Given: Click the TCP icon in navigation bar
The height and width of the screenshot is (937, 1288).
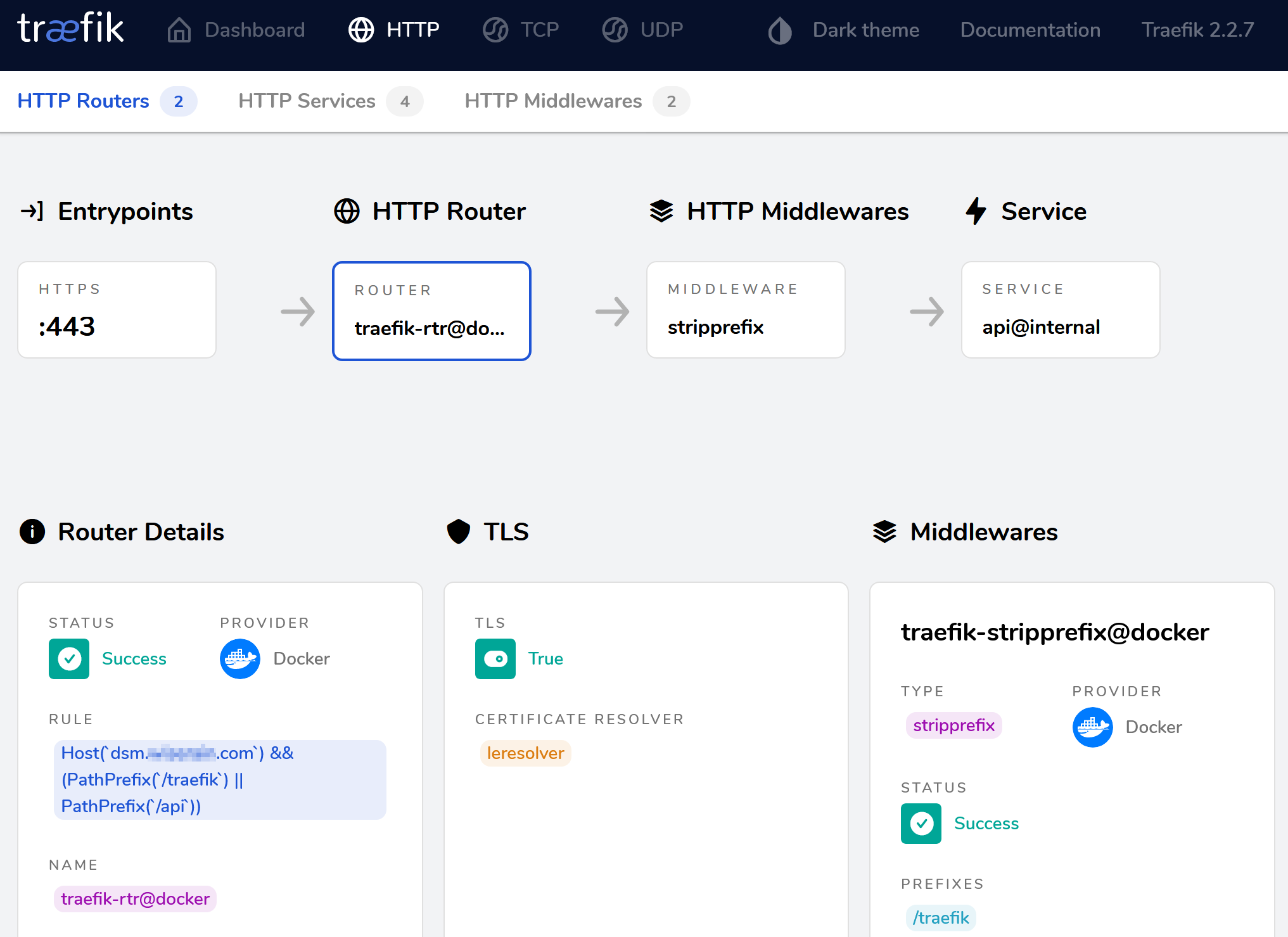Looking at the screenshot, I should click(x=495, y=30).
